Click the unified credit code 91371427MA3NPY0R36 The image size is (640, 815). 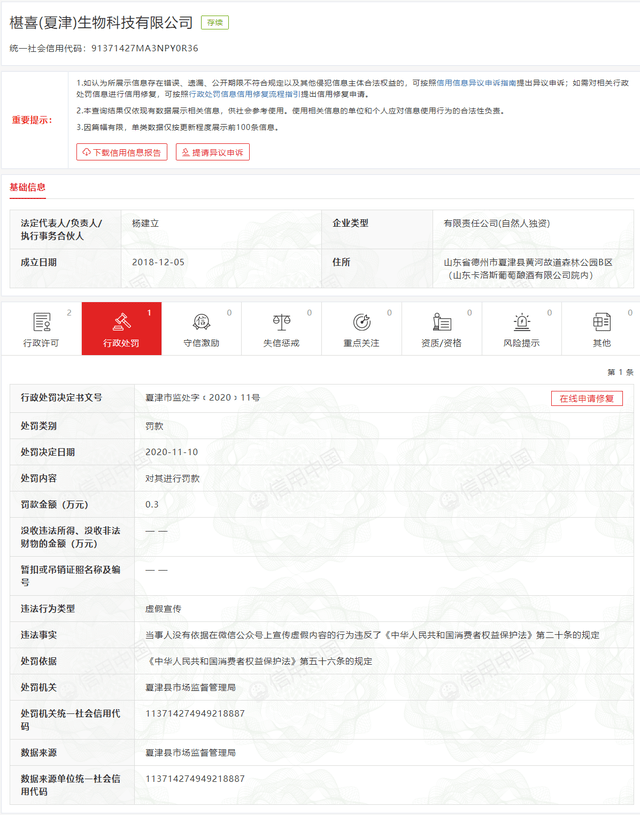144,47
